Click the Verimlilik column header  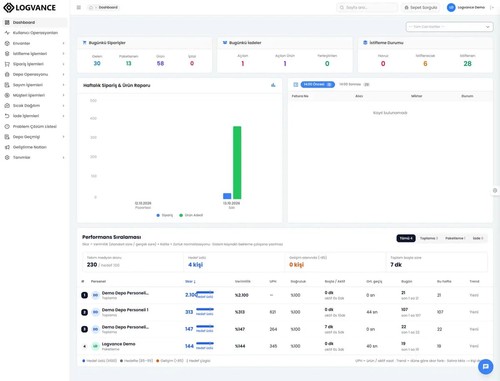(x=243, y=282)
